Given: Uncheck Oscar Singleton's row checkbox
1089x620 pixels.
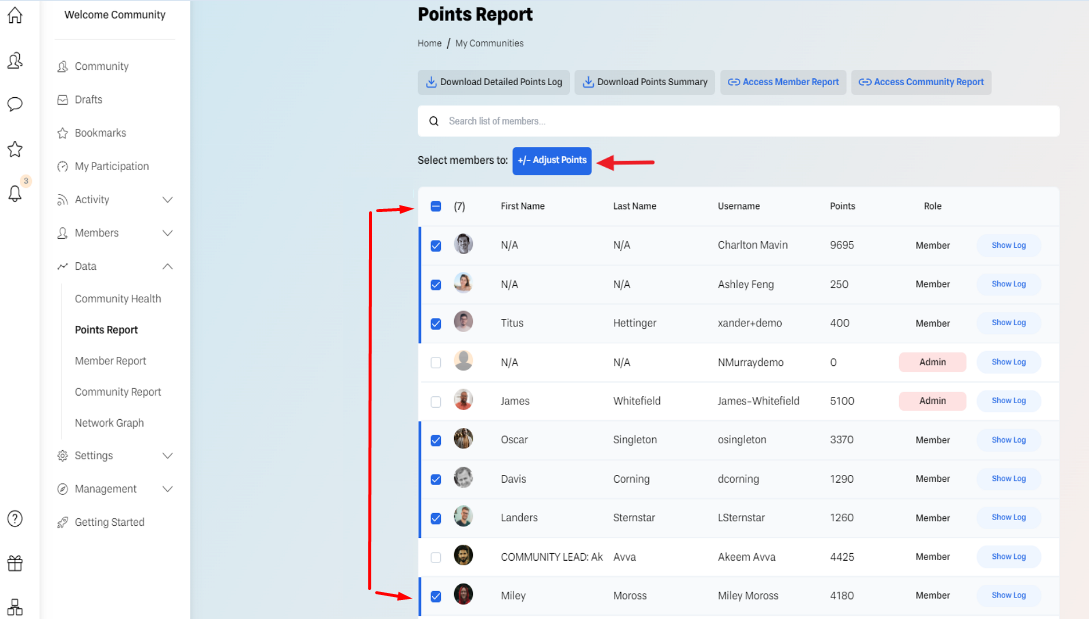Looking at the screenshot, I should point(435,440).
